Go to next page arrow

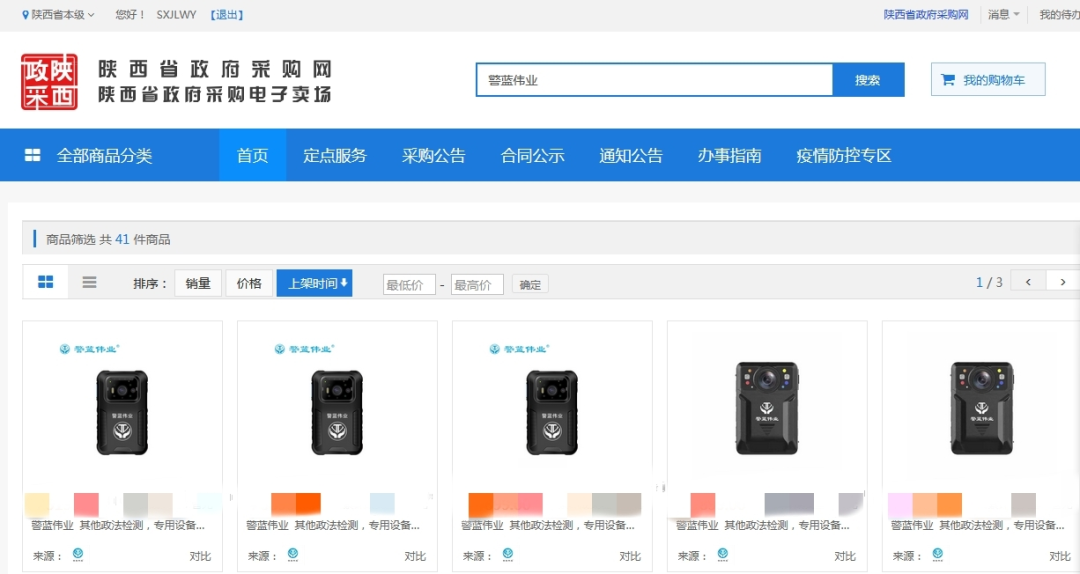pos(1063,282)
